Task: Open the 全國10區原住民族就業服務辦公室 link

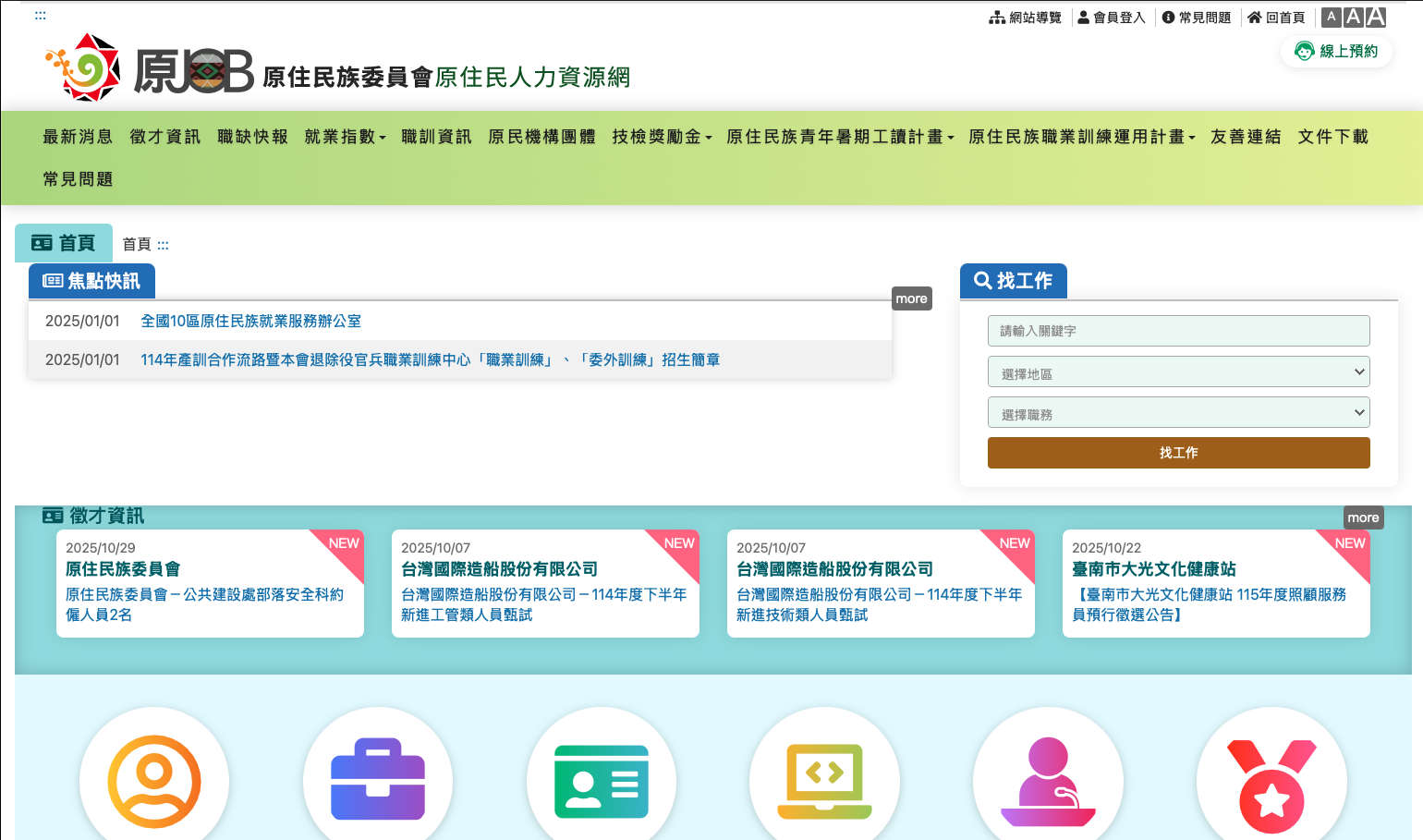Action: coord(251,321)
